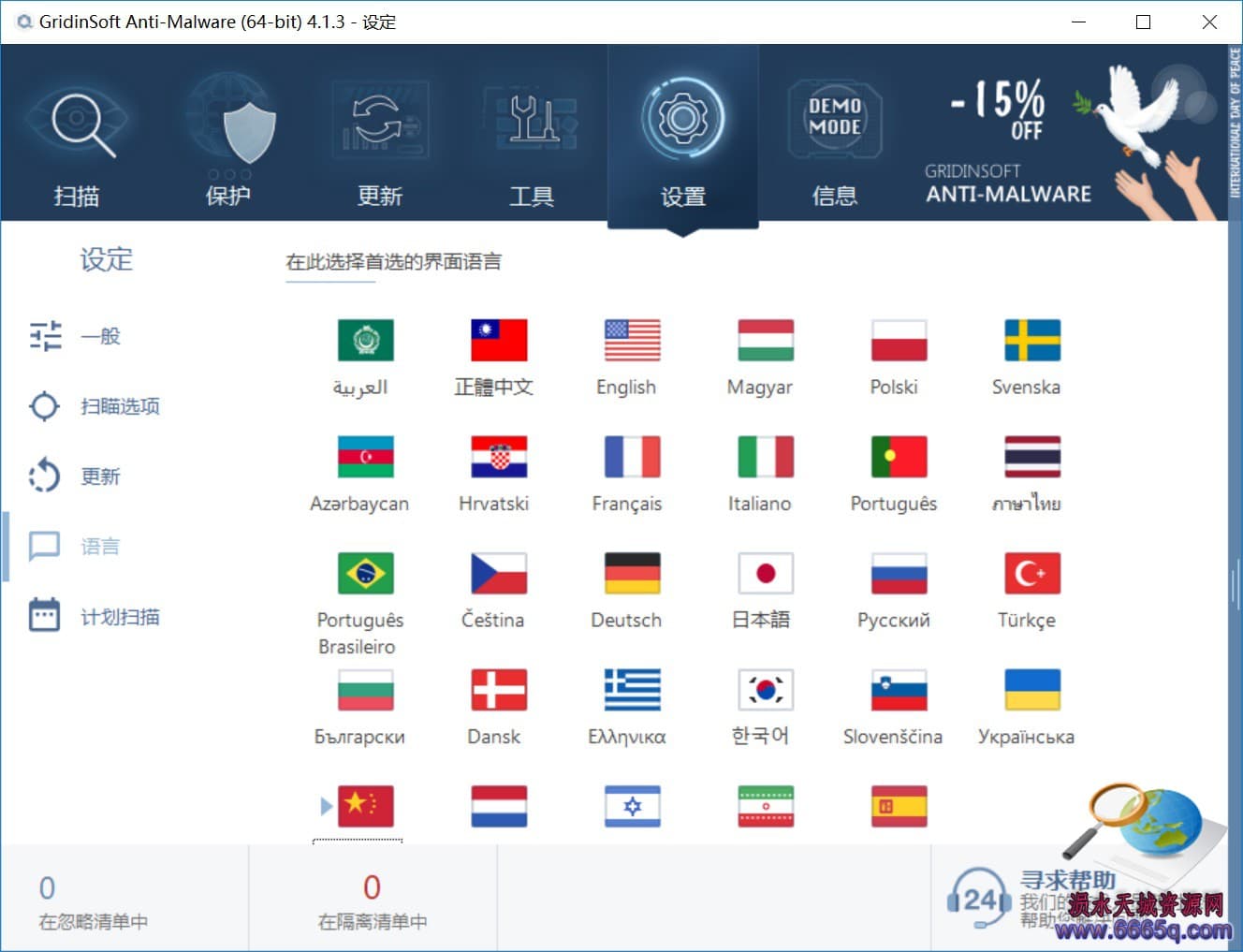Viewport: 1243px width, 952px height.
Task: Choose 正體中文 Traditional Chinese flag
Action: point(499,340)
